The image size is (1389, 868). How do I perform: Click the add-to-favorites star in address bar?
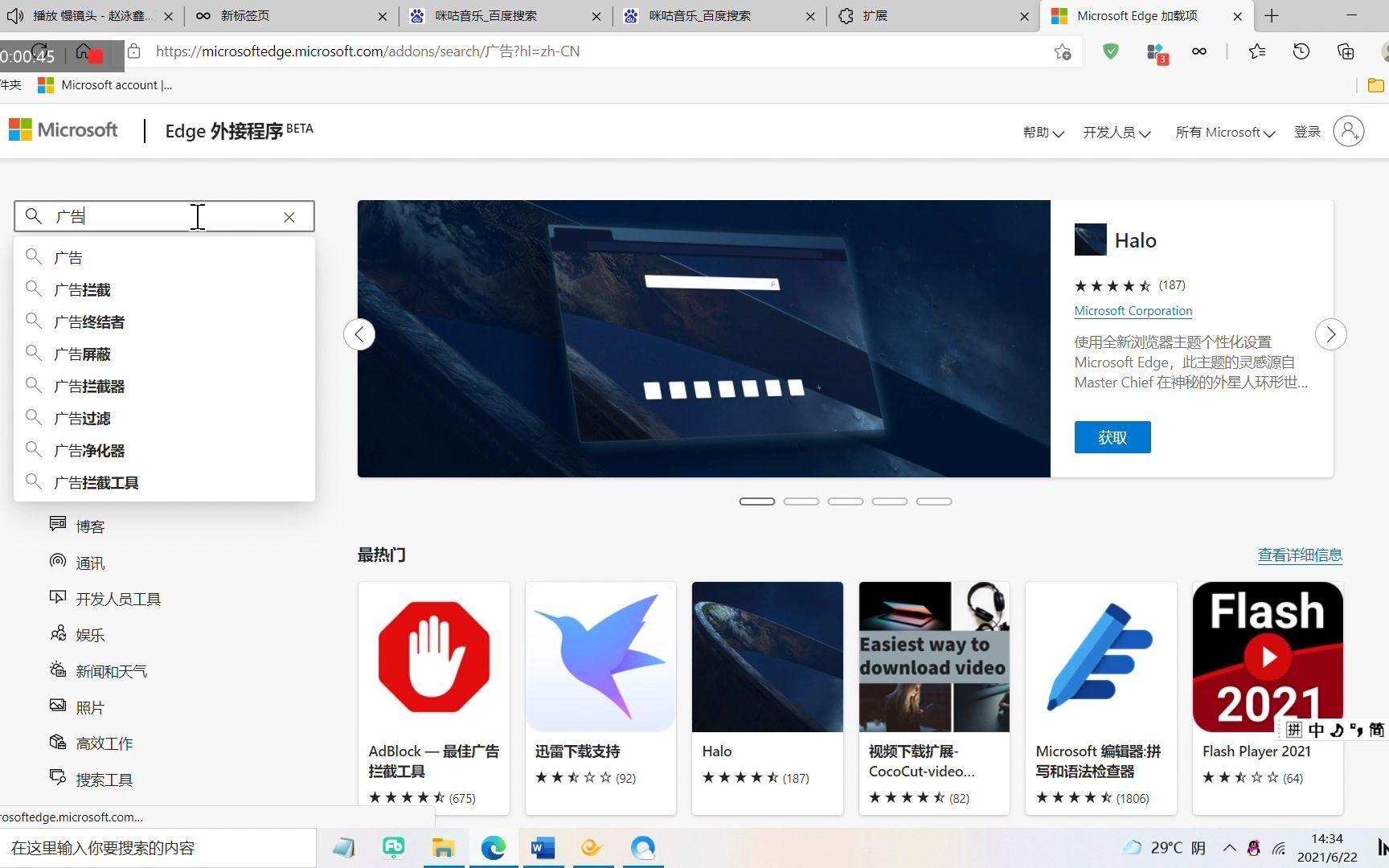coord(1063,51)
